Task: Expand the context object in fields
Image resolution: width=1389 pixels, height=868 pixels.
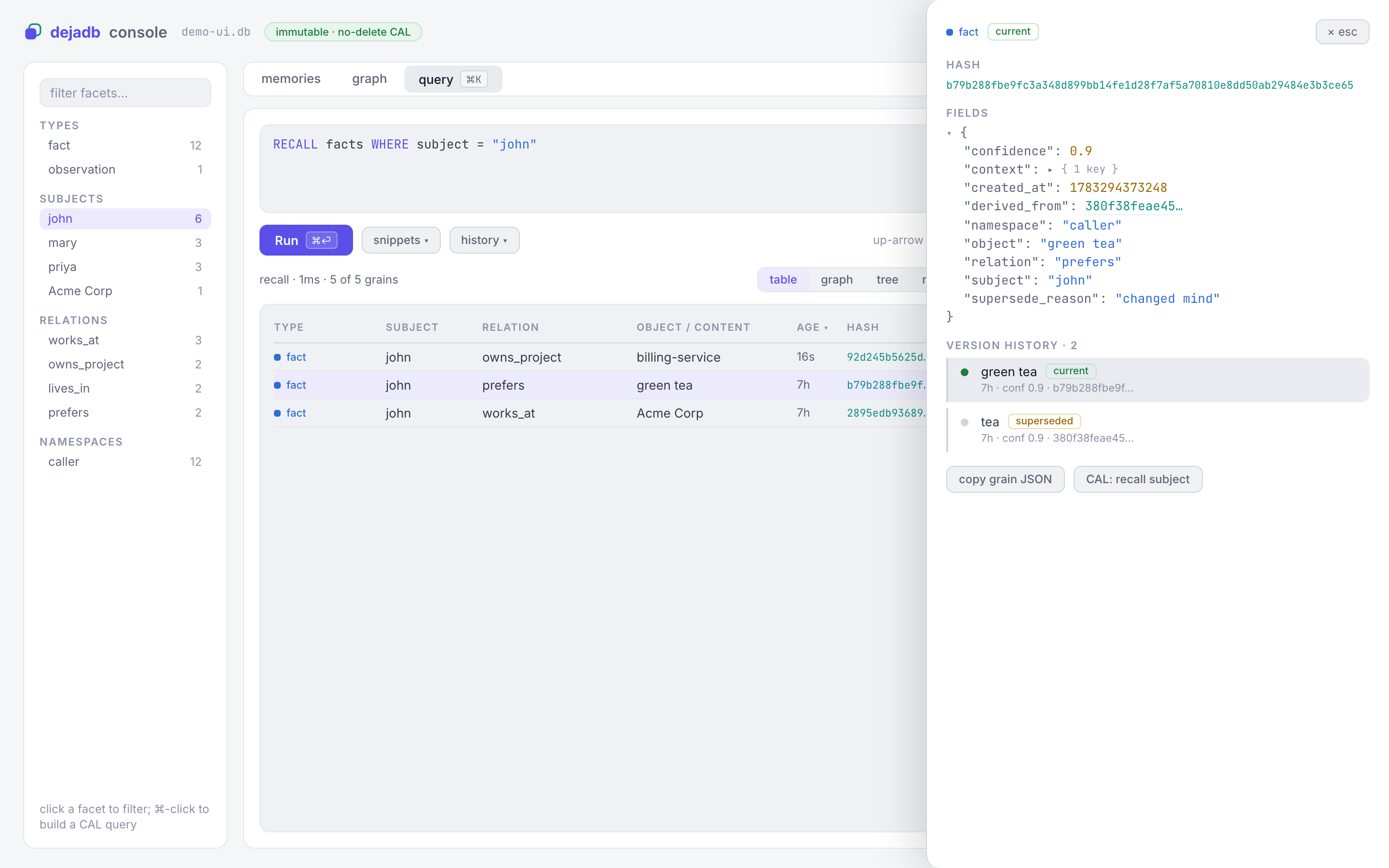Action: [x=1050, y=170]
